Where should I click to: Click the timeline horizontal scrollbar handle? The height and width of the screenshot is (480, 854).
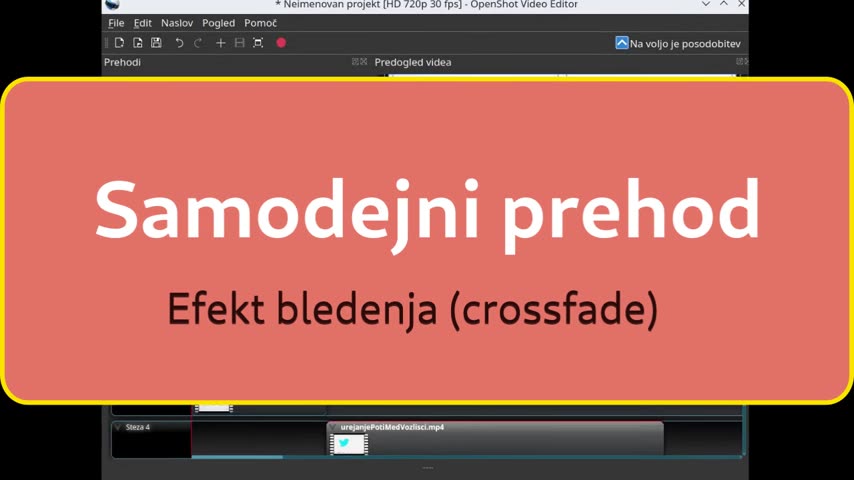[x=237, y=457]
